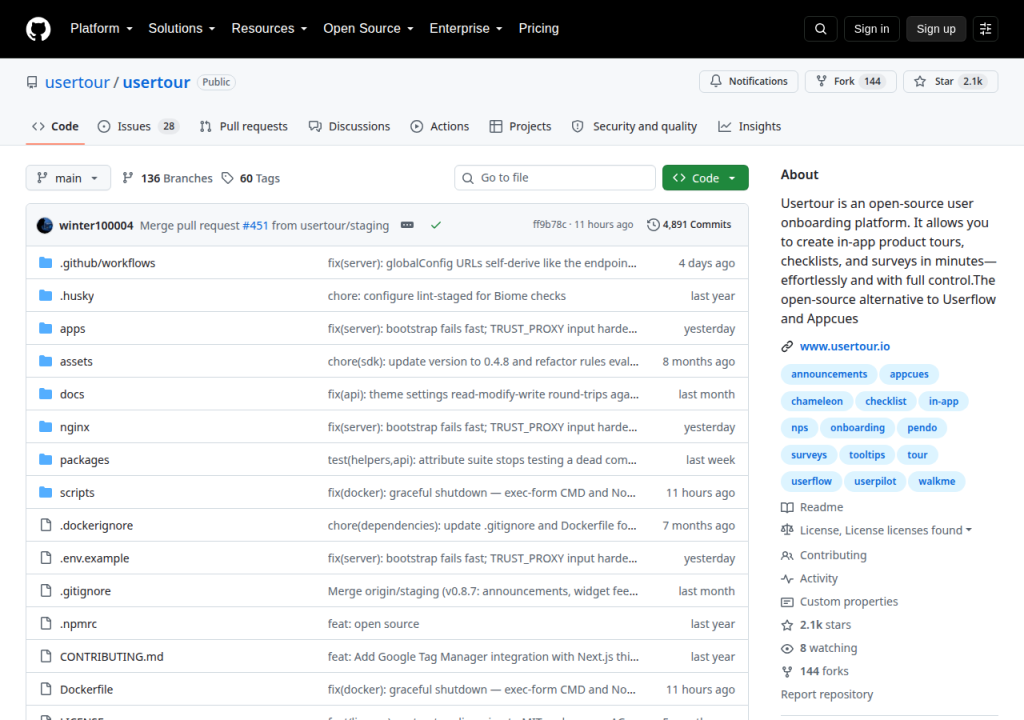Open the green Code dropdown button
The height and width of the screenshot is (720, 1024).
pyautogui.click(x=705, y=178)
